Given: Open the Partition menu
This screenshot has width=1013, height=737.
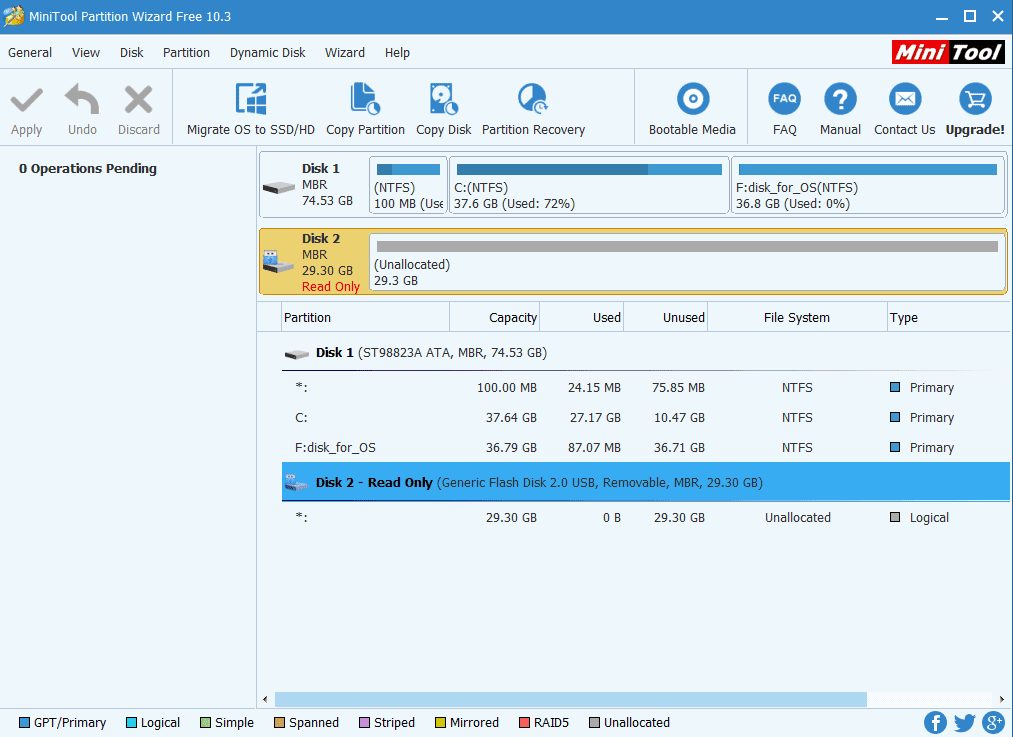Looking at the screenshot, I should (186, 53).
